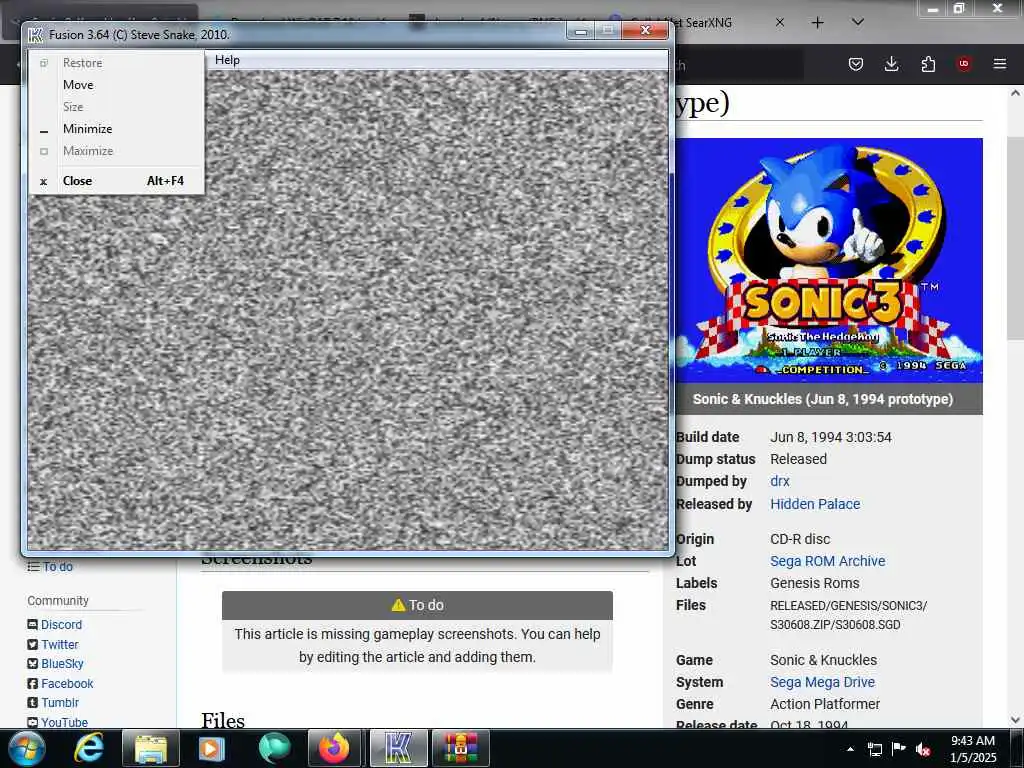
Task: Select Close Alt+F4 in the system menu
Action: [x=117, y=181]
